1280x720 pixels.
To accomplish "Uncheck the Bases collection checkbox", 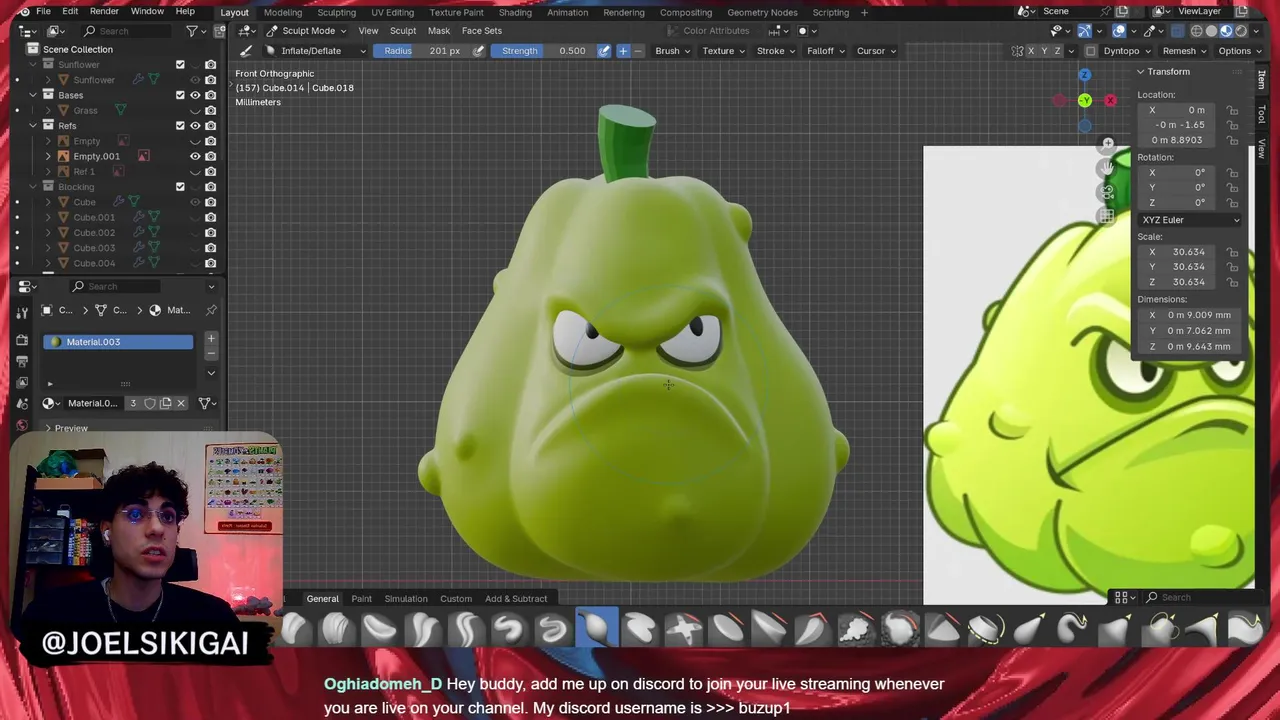I will pos(180,95).
